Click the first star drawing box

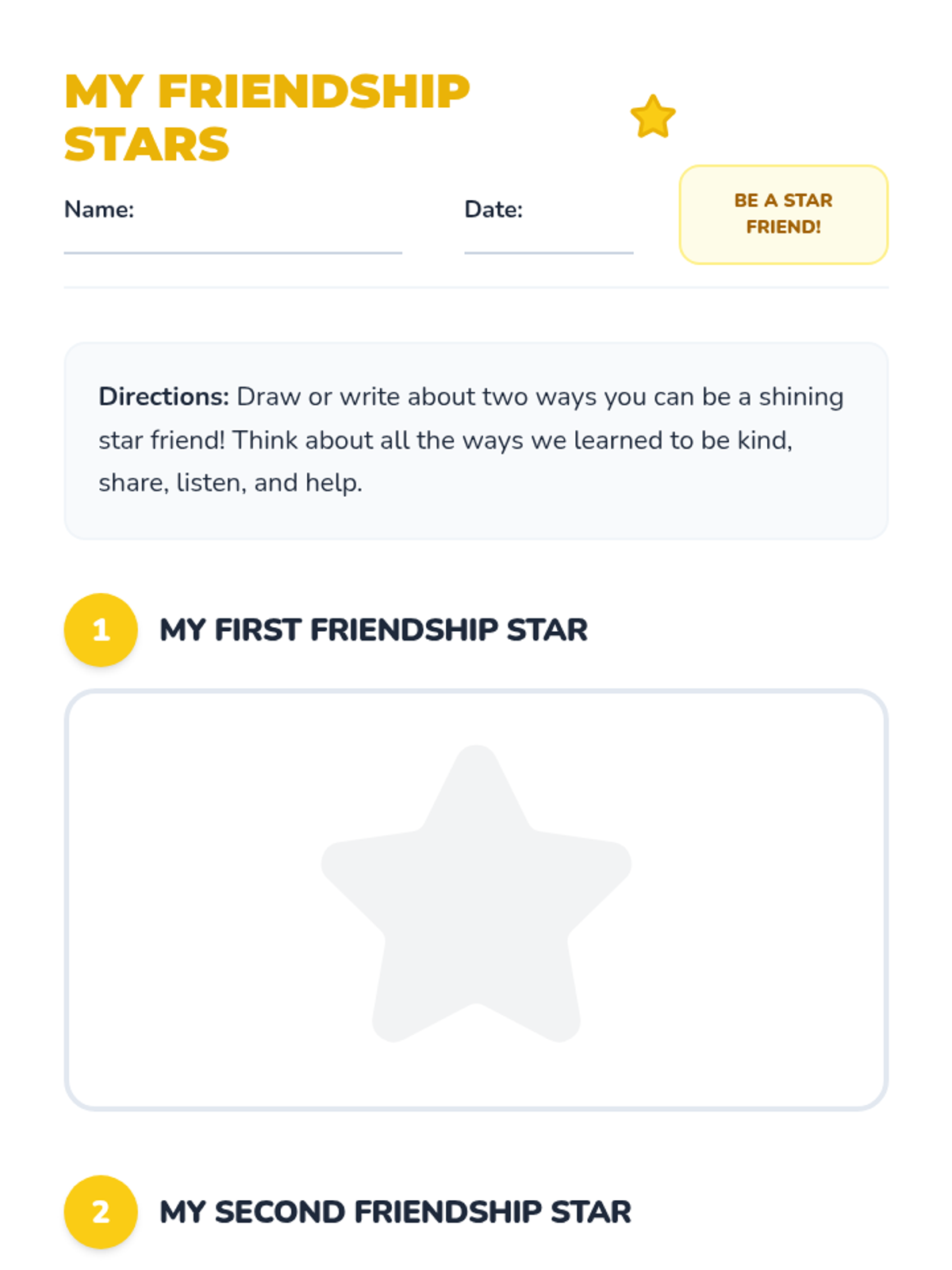click(476, 899)
